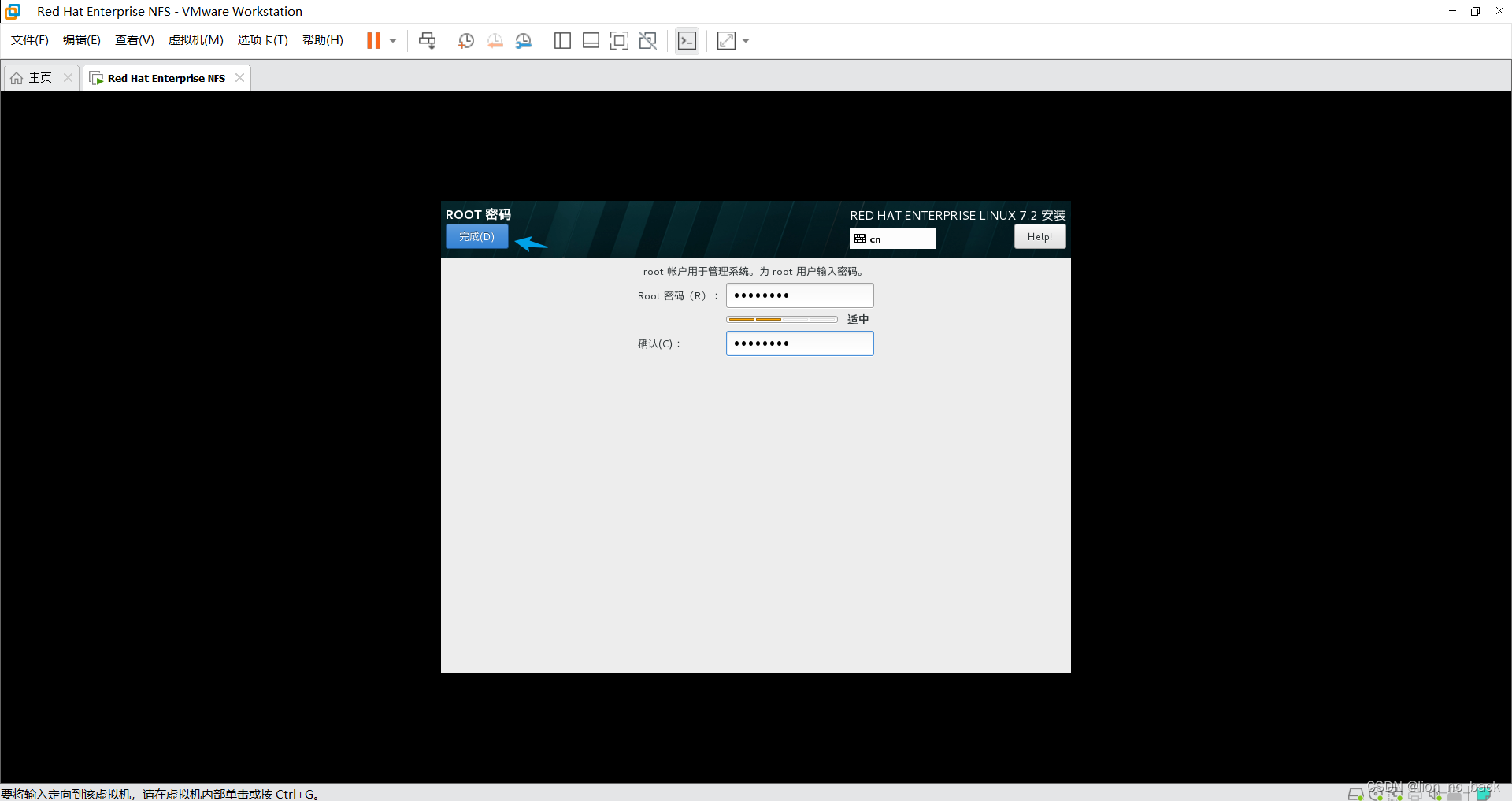Pause the virtual machine
The image size is (1512, 801).
(x=373, y=41)
